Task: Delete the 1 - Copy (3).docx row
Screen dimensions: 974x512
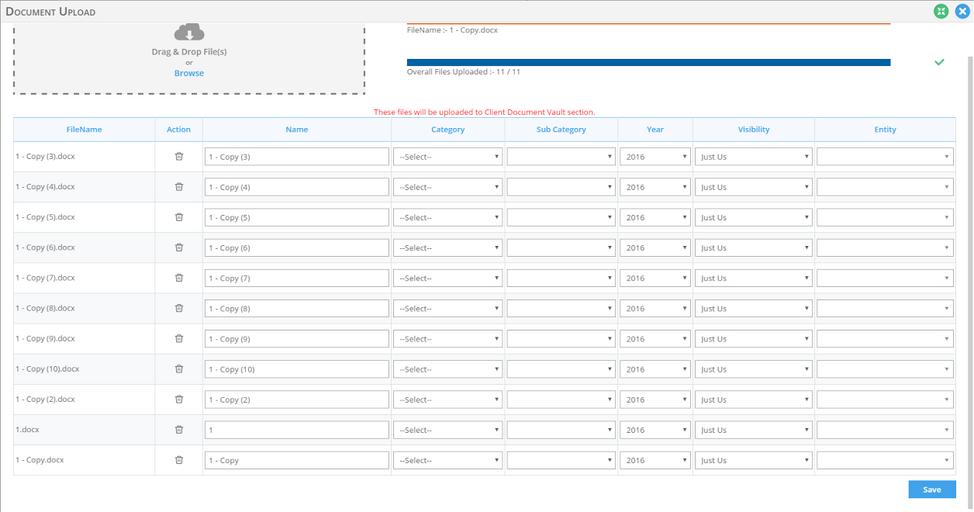Action: [x=179, y=157]
